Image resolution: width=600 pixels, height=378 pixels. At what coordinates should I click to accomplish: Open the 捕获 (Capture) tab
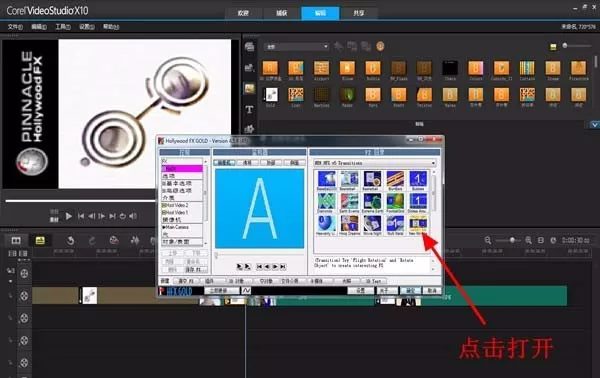coord(282,13)
